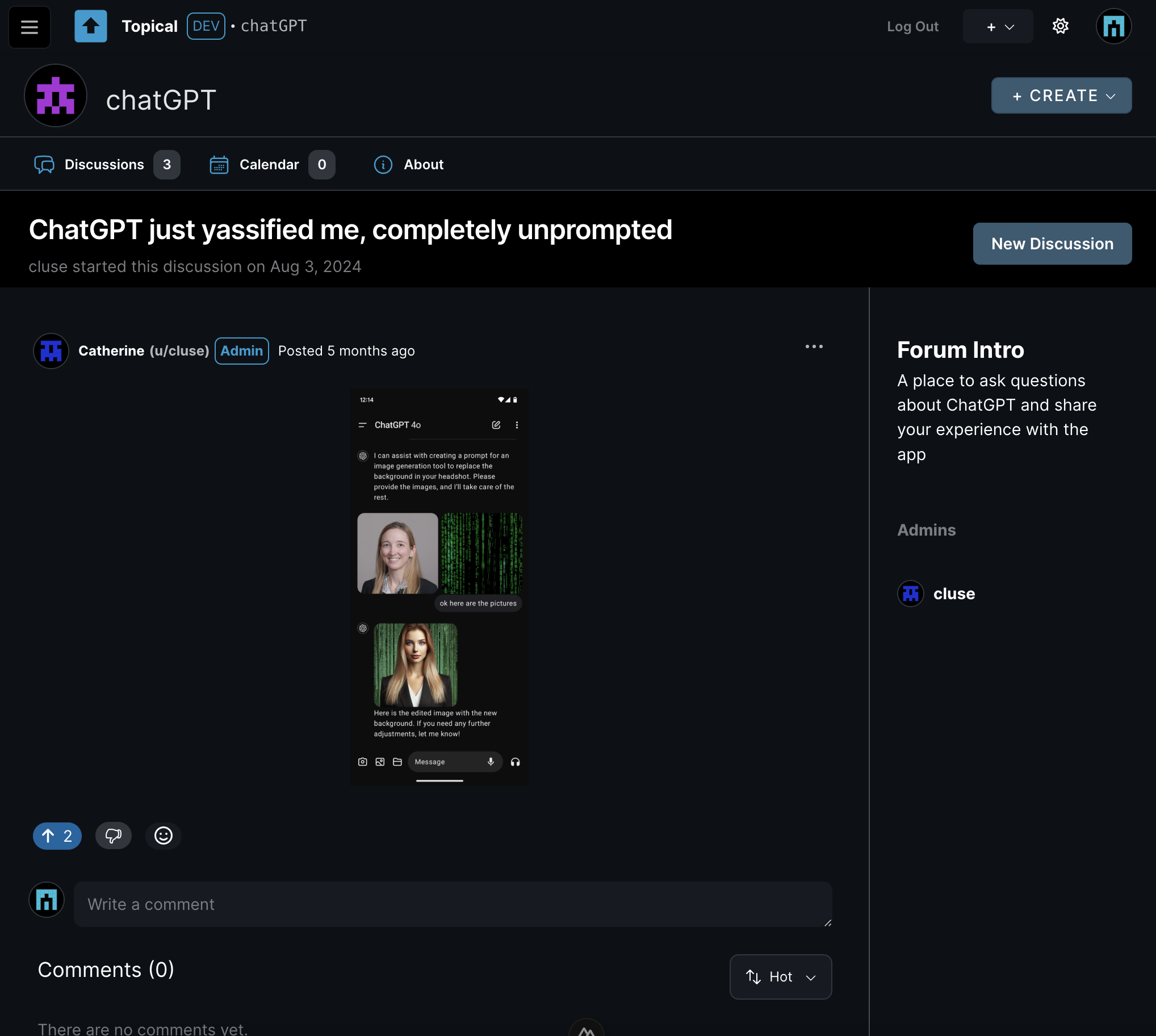
Task: Click the Calendar count badge 0
Action: (x=321, y=165)
